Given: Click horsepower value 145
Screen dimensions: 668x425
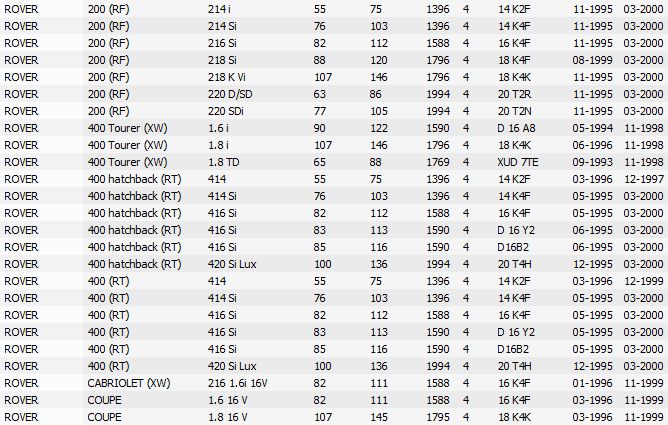Looking at the screenshot, I should tap(379, 417).
